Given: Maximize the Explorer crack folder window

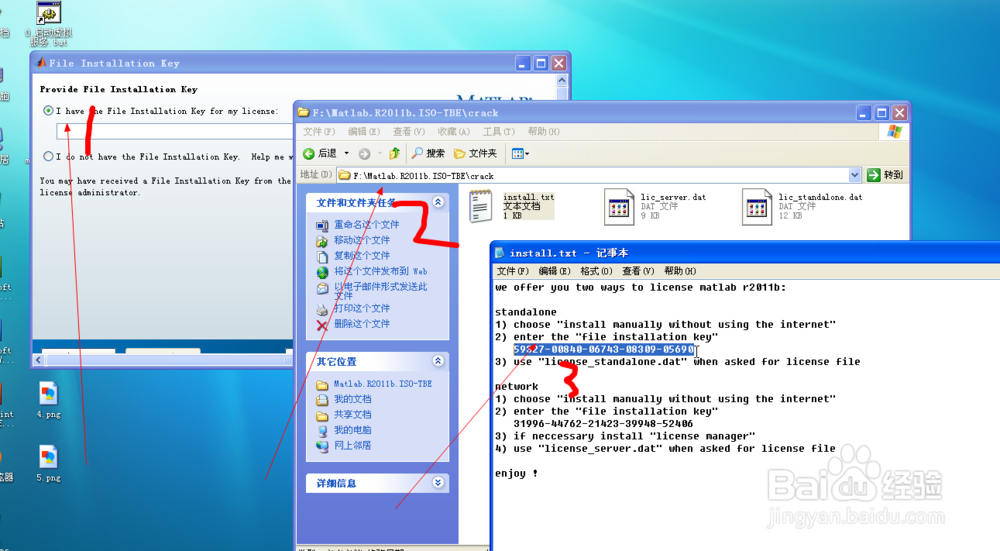Looking at the screenshot, I should point(881,113).
